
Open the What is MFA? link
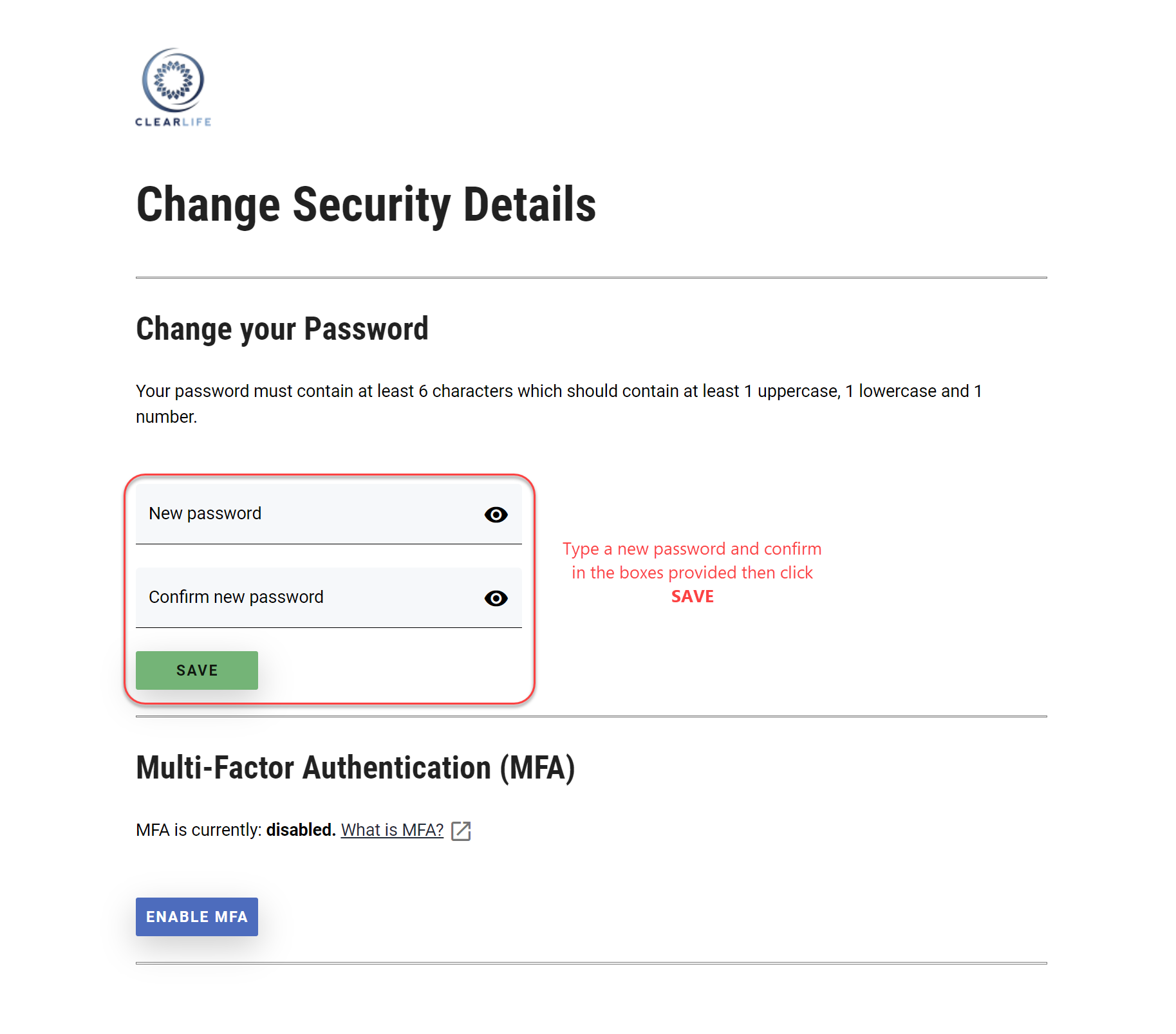392,830
